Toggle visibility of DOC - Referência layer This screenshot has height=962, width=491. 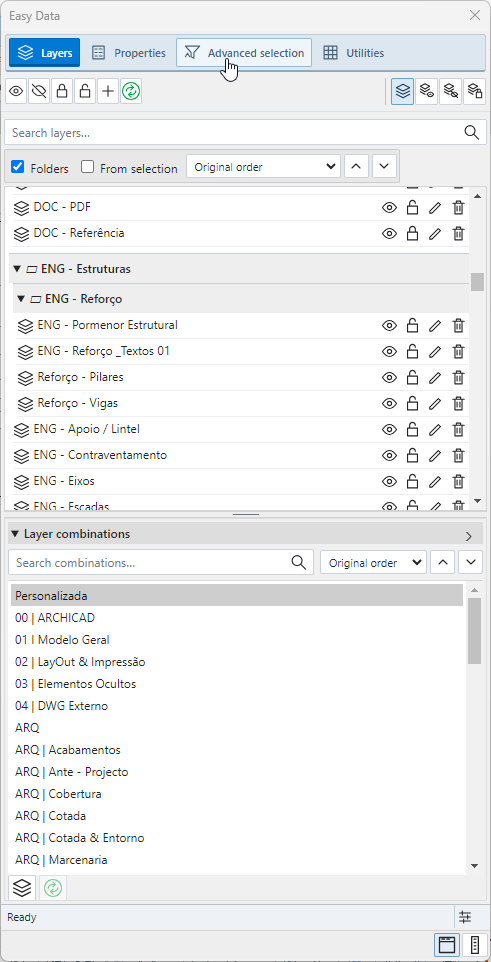pos(389,234)
